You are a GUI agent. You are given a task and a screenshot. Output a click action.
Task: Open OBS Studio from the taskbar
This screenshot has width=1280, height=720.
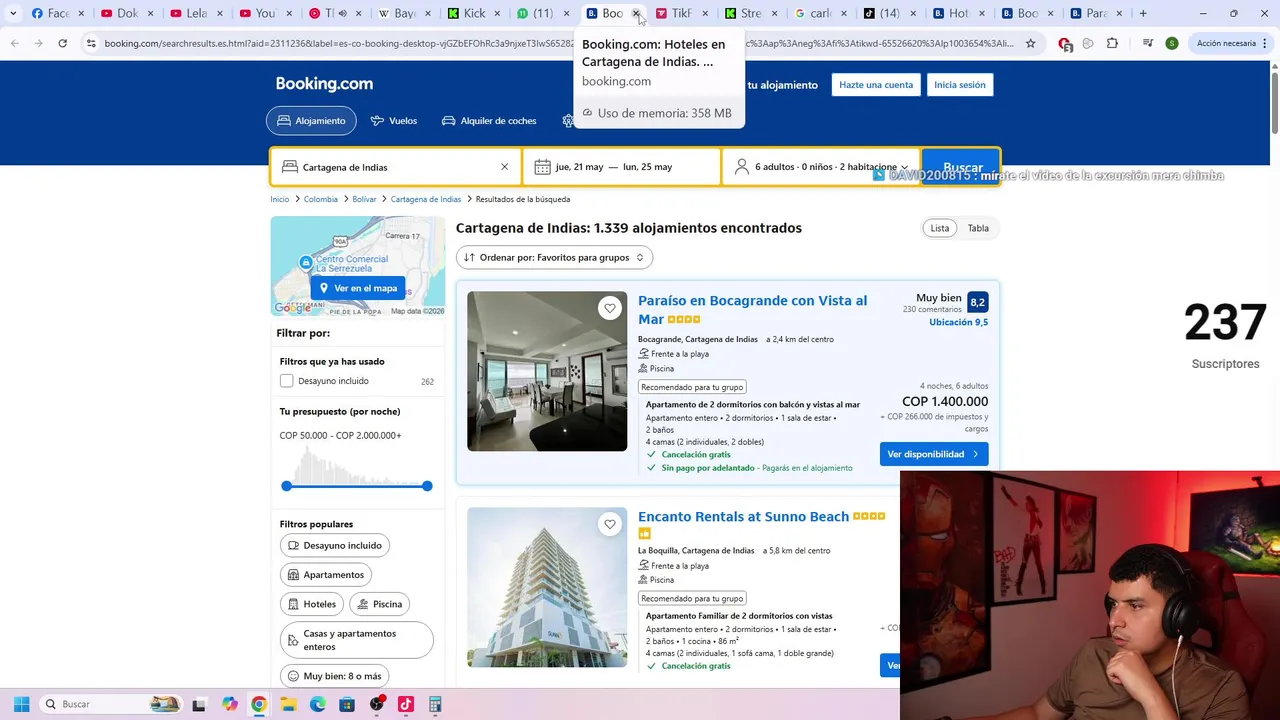tap(376, 704)
